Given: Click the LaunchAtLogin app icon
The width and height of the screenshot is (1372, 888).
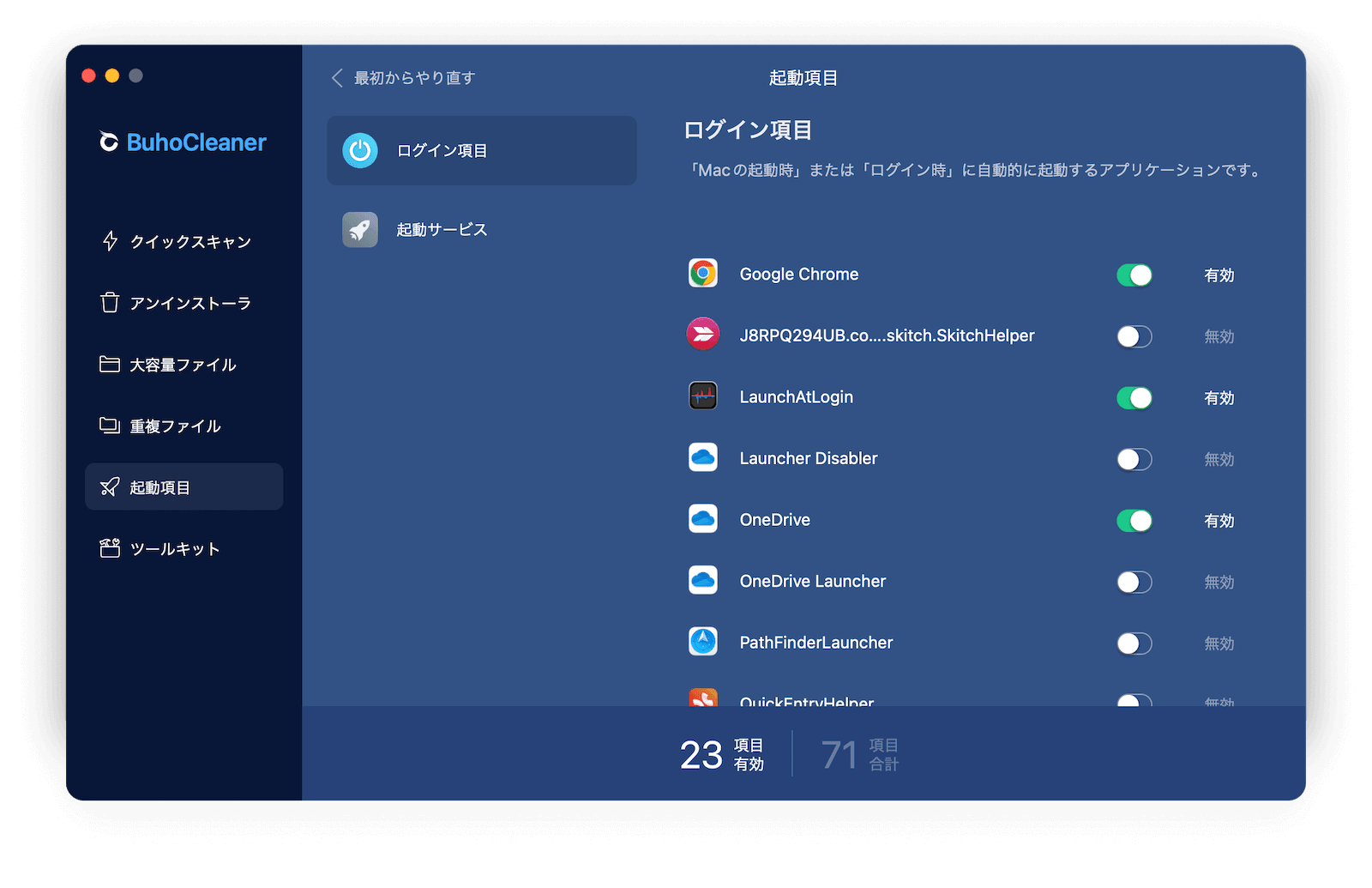Looking at the screenshot, I should (x=703, y=396).
